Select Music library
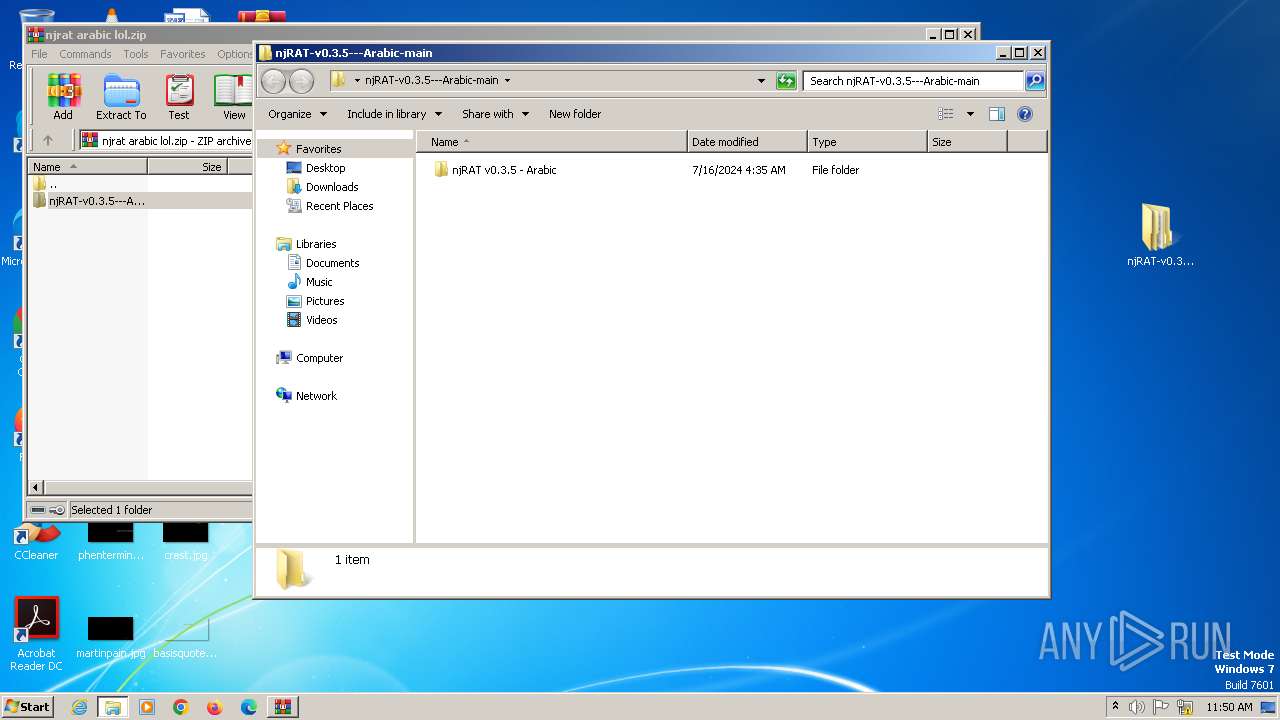Screen dimensions: 1280x720 click(319, 282)
